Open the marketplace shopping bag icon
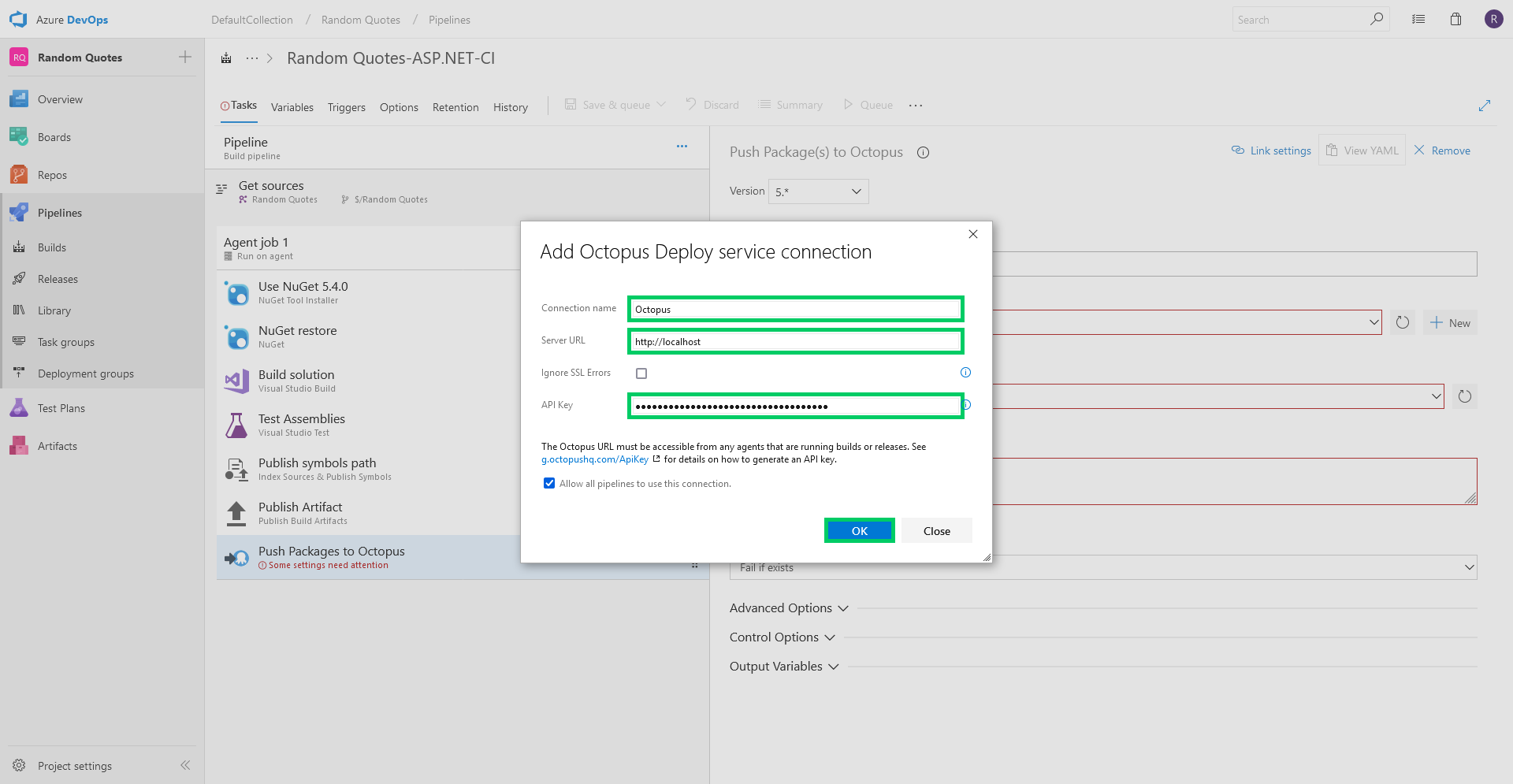This screenshot has width=1513, height=784. pyautogui.click(x=1455, y=19)
